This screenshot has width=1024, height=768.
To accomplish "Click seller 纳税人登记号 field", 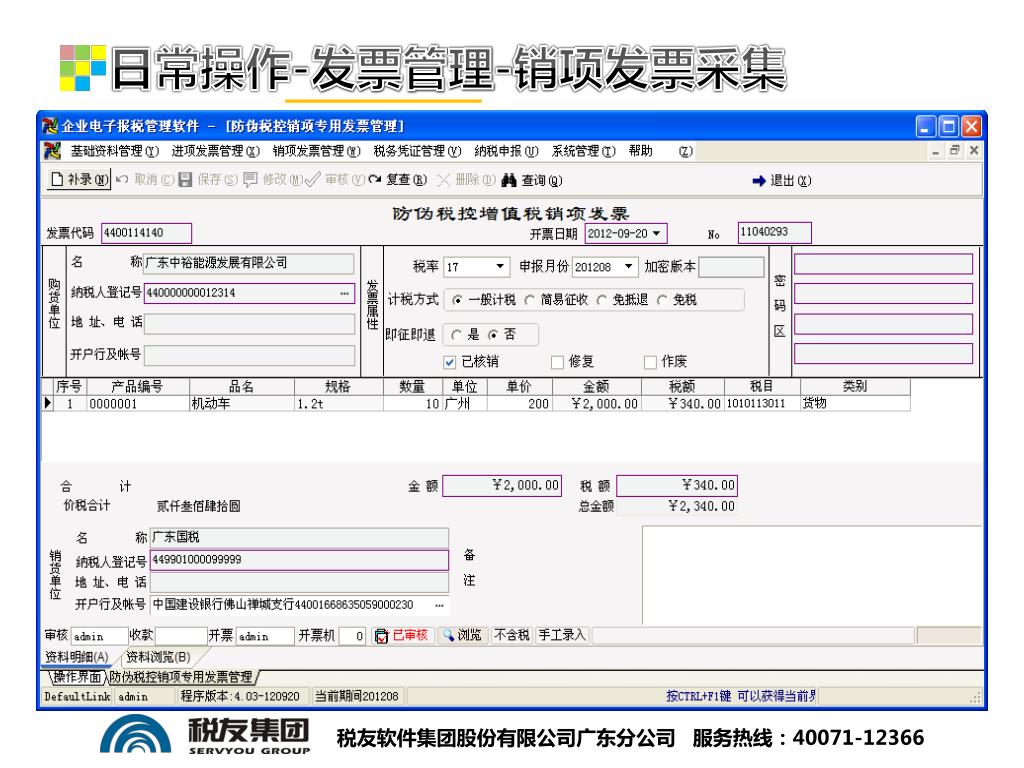I will click(300, 560).
